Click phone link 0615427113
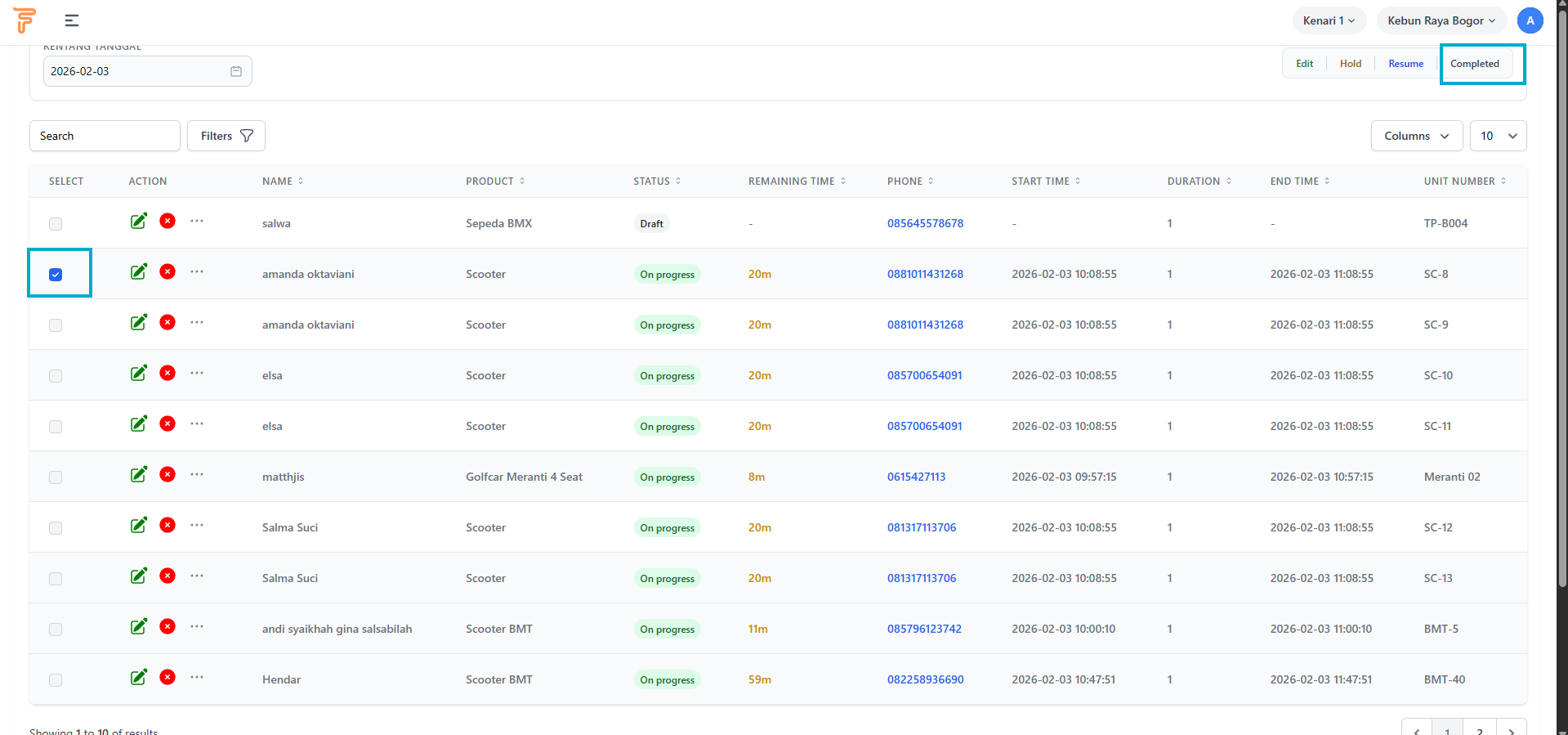The height and width of the screenshot is (735, 1568). (x=916, y=477)
